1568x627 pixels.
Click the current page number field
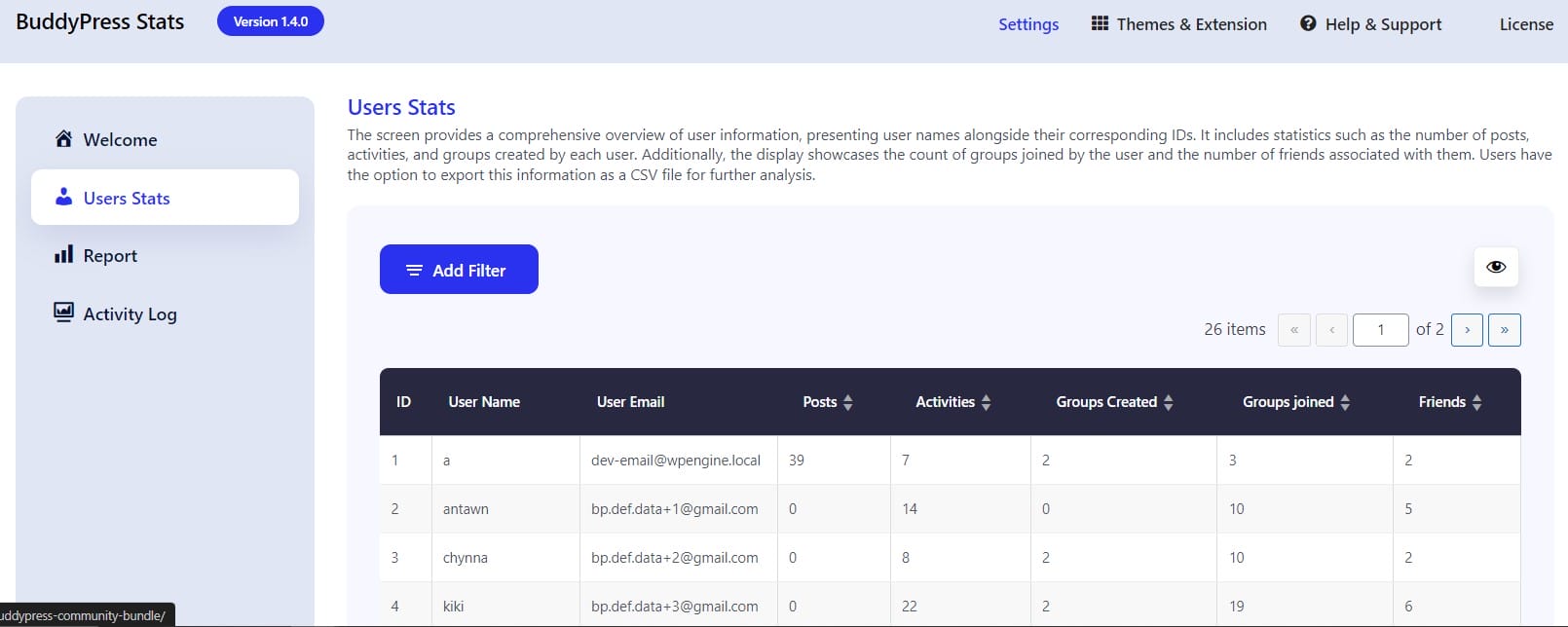pos(1380,330)
